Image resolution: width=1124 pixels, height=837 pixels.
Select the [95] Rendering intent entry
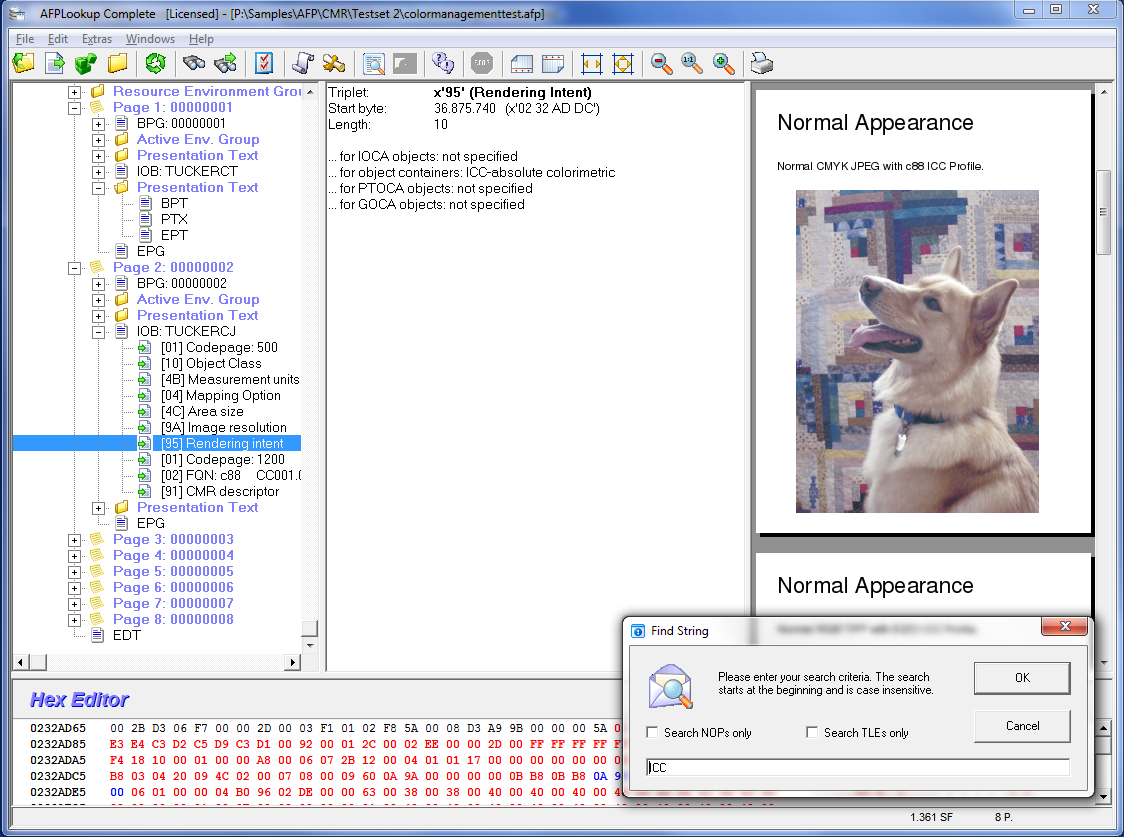(222, 444)
